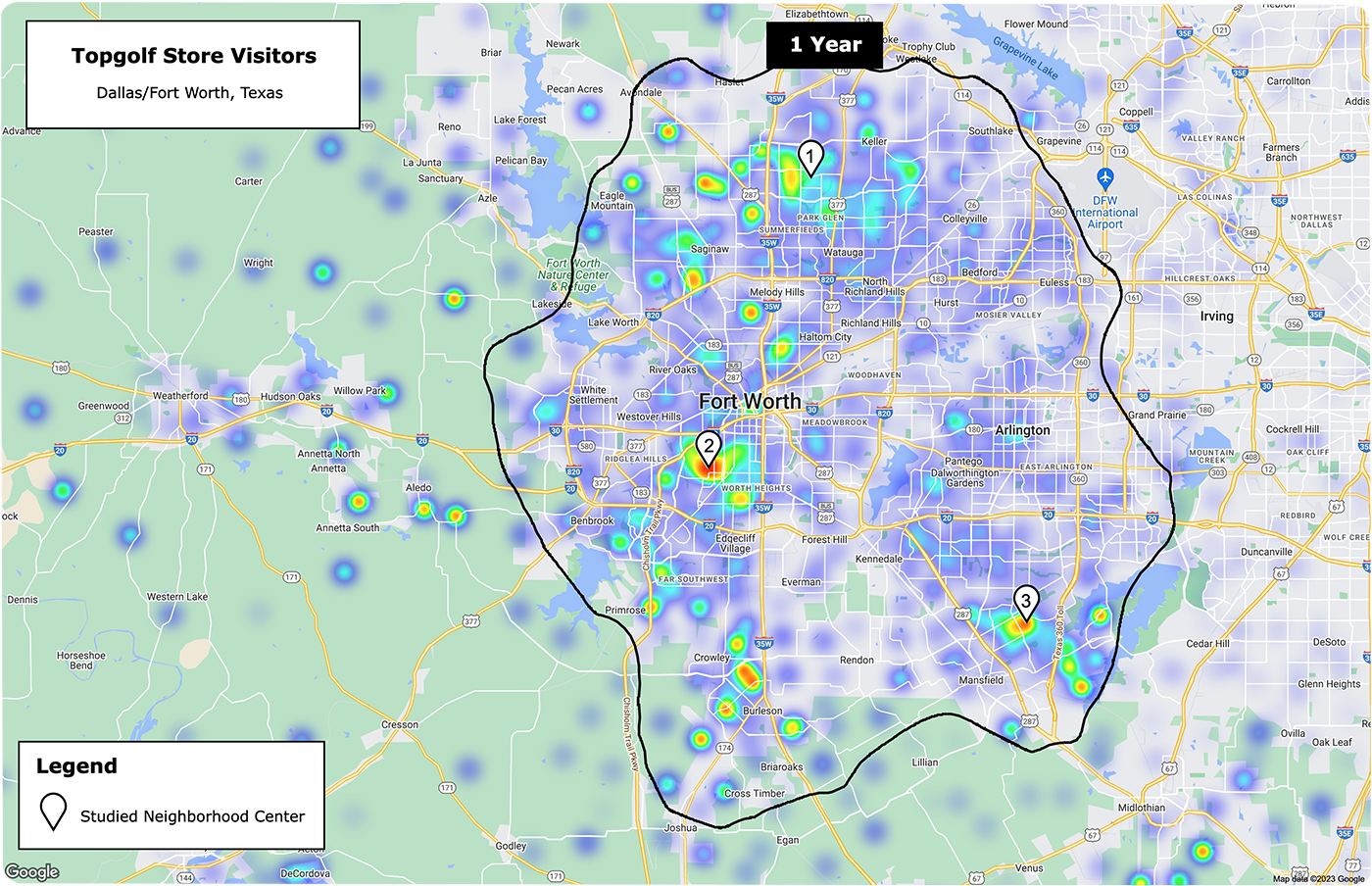Click the Joshua town label
The image size is (1372, 886).
(x=681, y=828)
